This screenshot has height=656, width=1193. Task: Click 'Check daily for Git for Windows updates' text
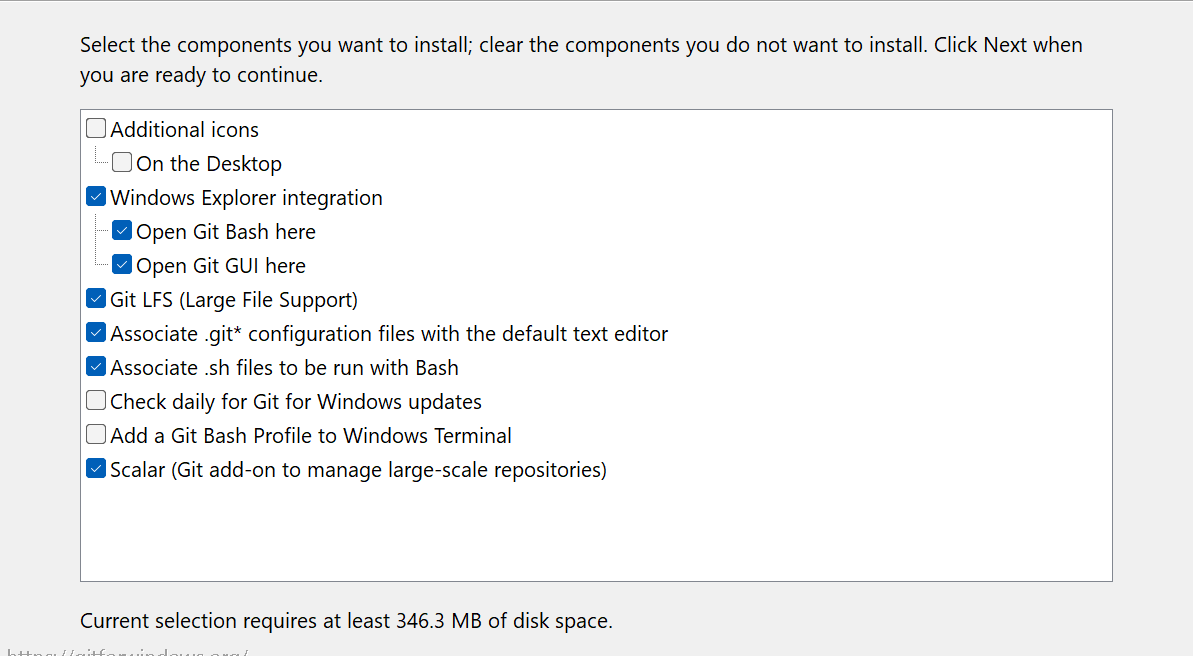296,402
